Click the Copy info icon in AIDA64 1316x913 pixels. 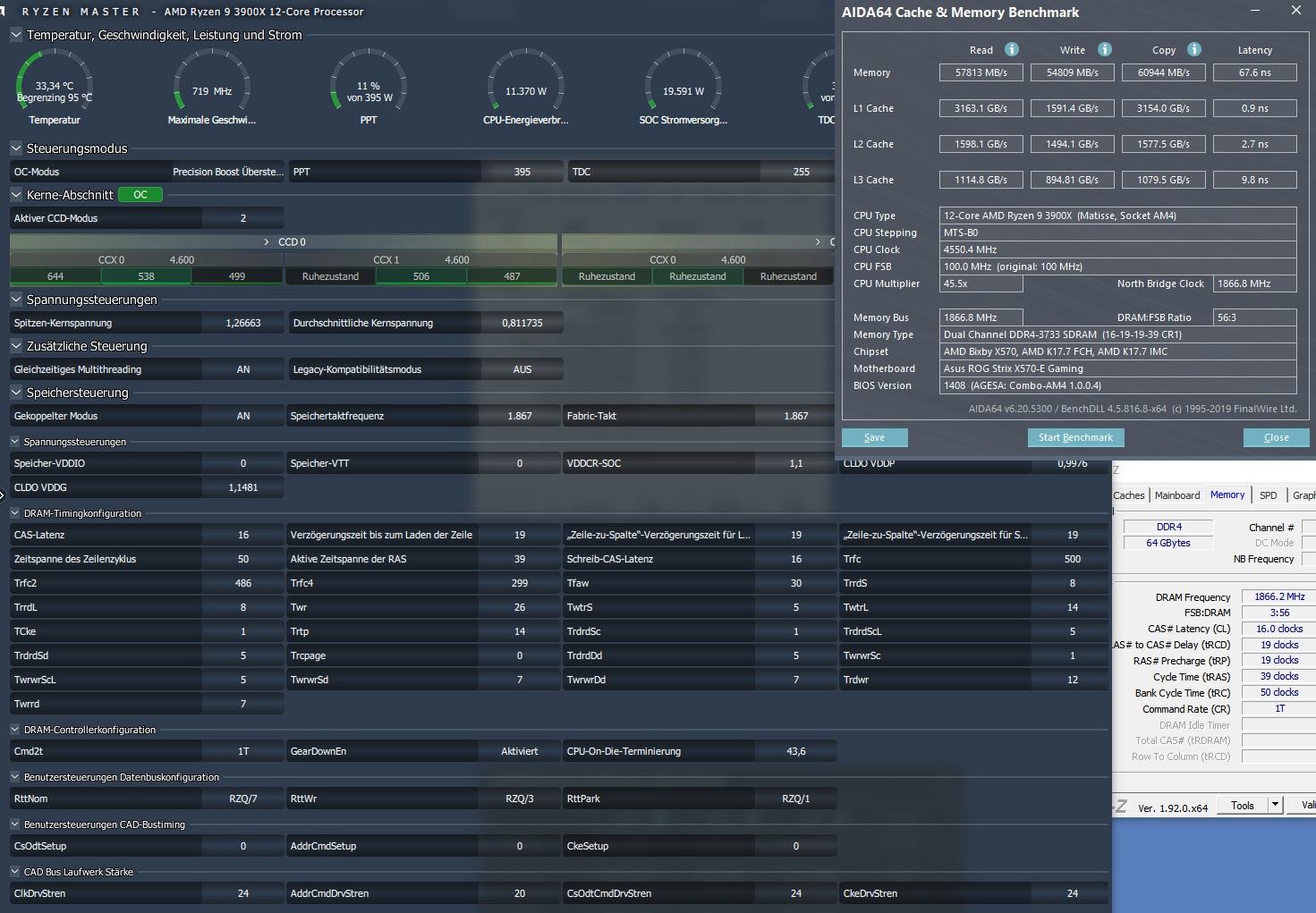1194,49
